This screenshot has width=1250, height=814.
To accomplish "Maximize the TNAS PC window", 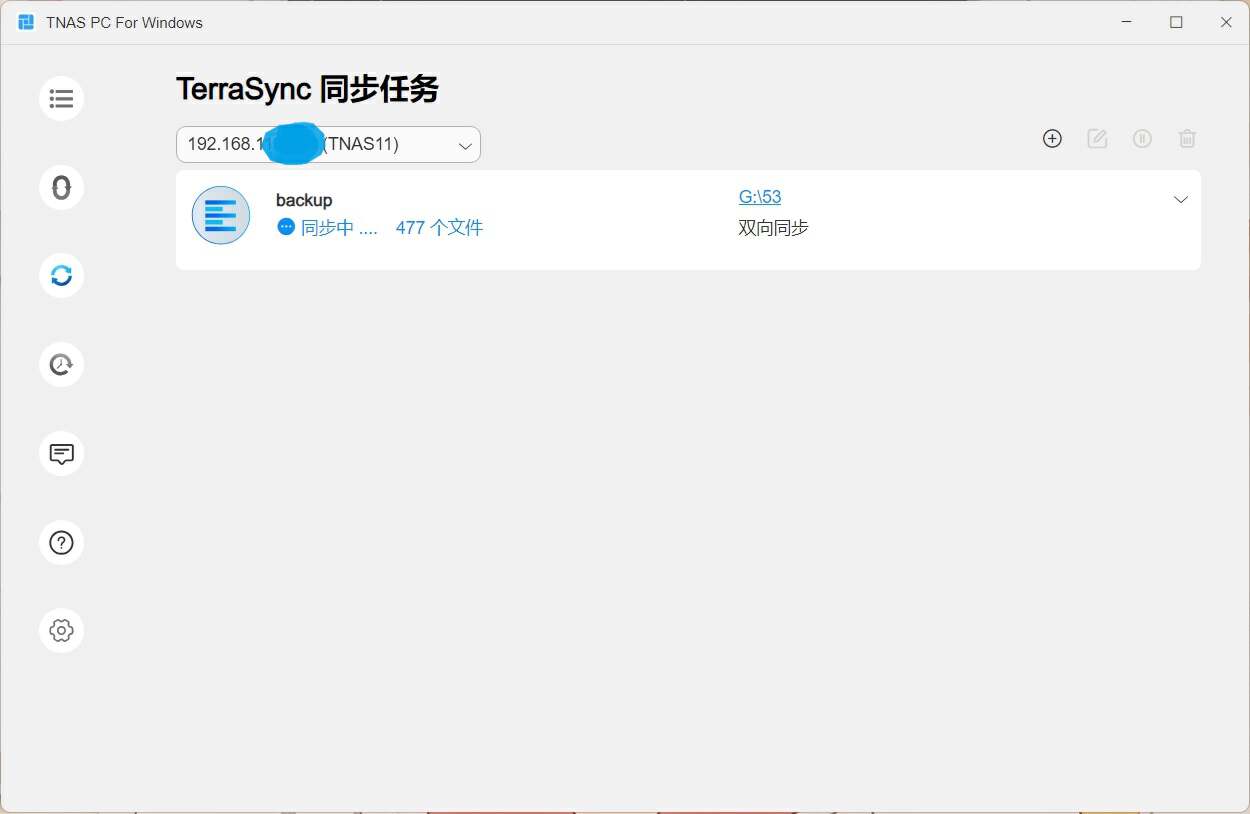I will click(x=1176, y=22).
